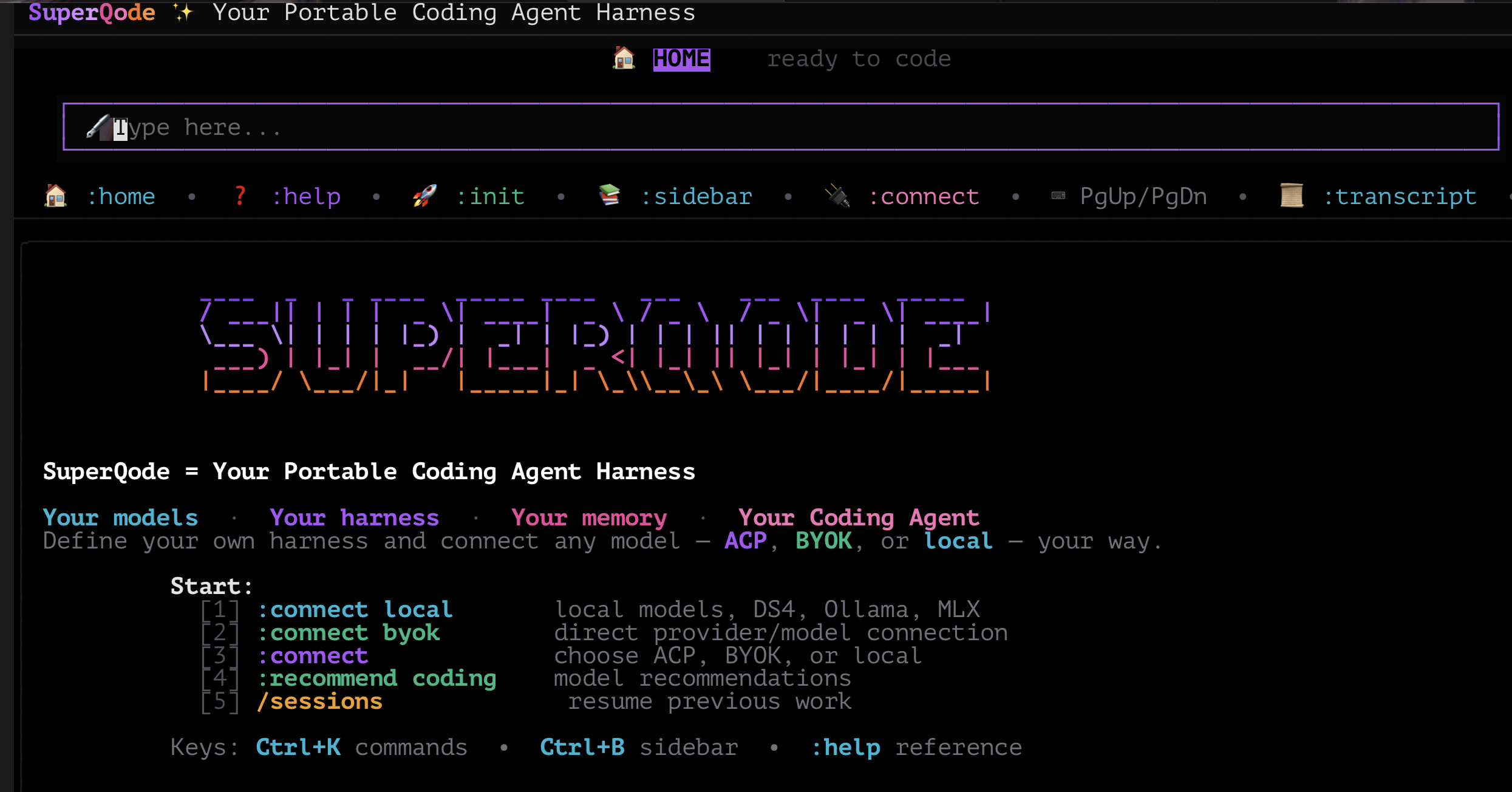The image size is (1512, 792).
Task: Click the scroll icon next to :transcript
Action: click(1292, 195)
